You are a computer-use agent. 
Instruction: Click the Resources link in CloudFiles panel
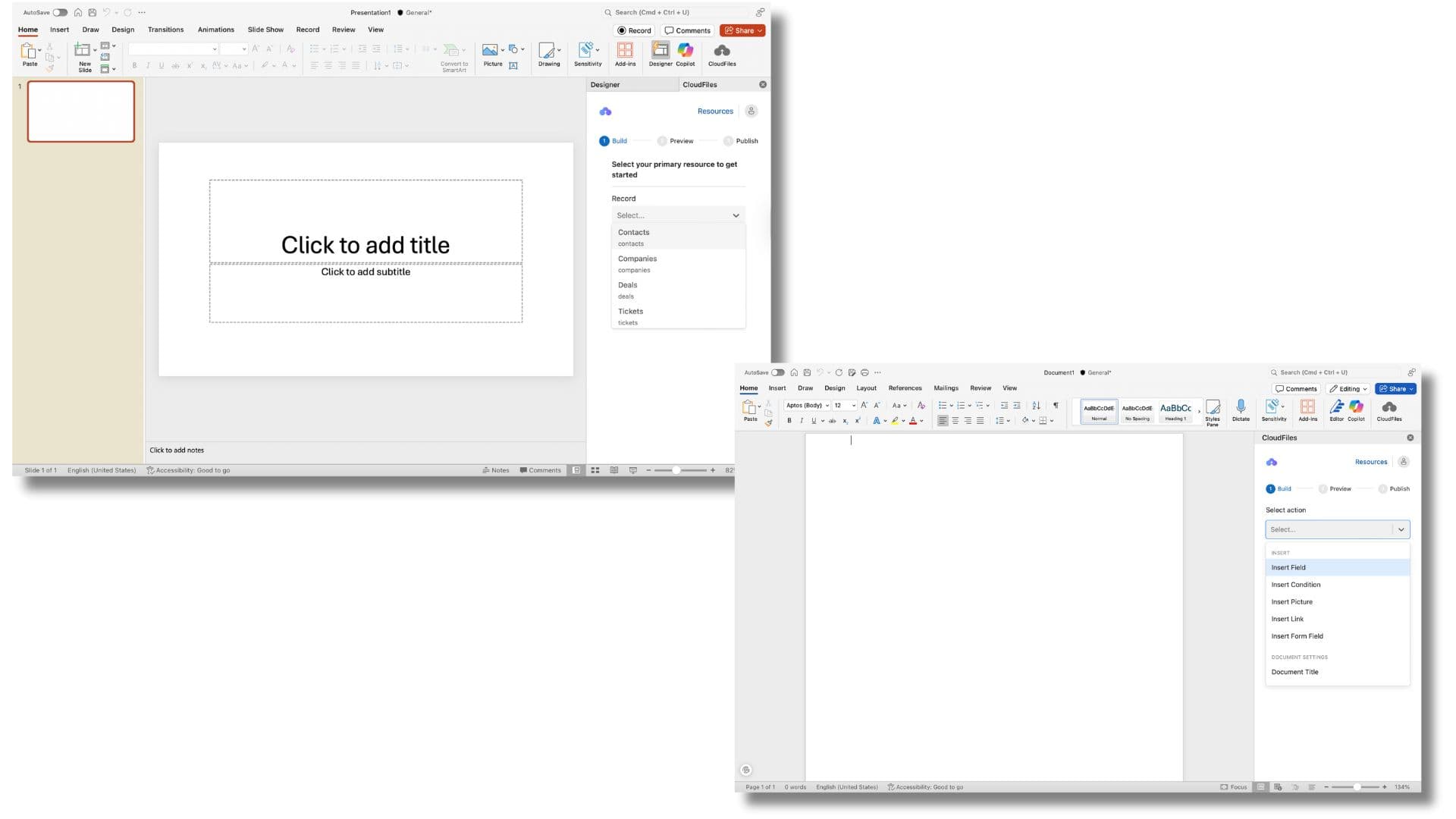pyautogui.click(x=714, y=111)
